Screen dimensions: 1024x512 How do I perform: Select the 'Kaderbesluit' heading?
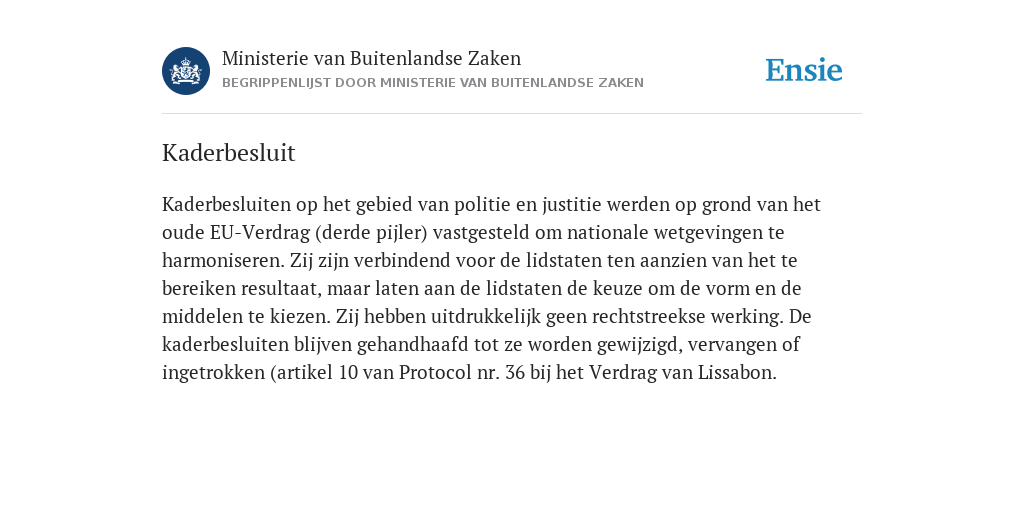tap(229, 153)
